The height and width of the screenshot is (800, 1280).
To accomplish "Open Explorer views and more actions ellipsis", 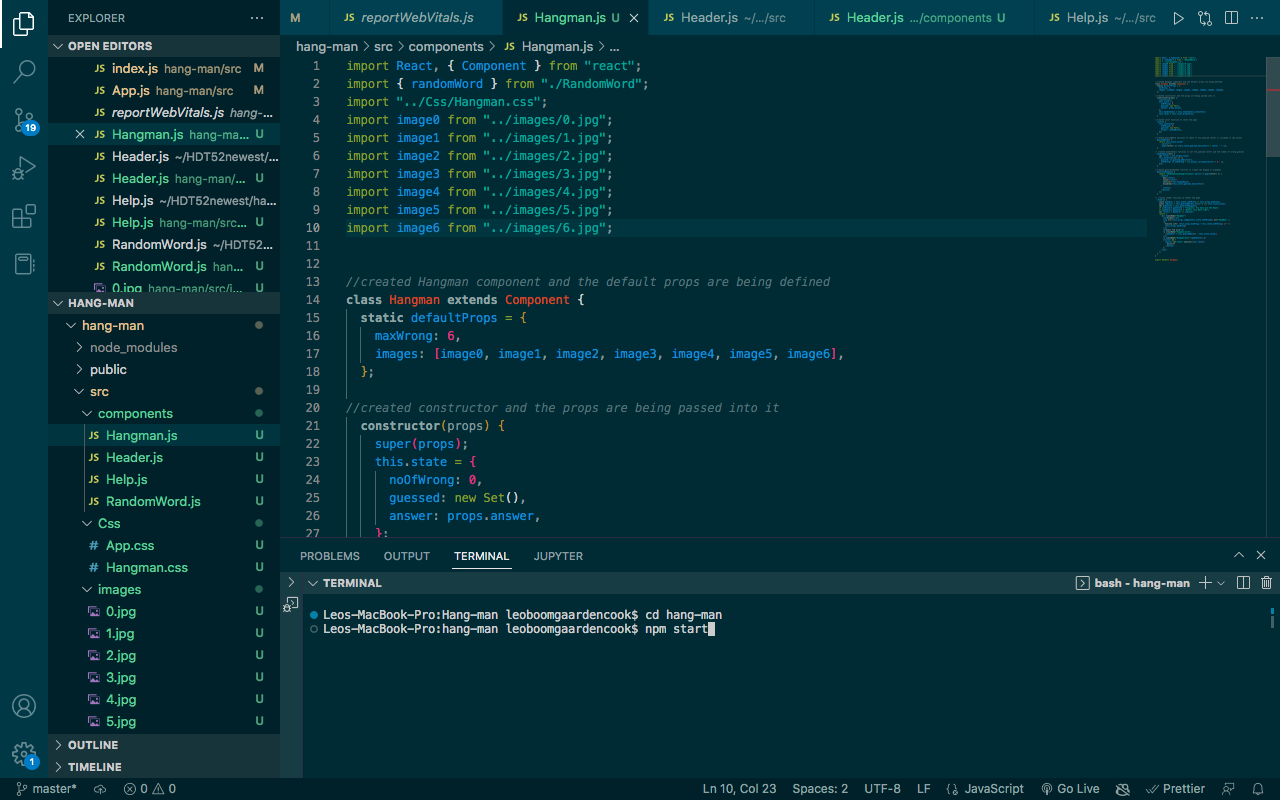I will [258, 18].
